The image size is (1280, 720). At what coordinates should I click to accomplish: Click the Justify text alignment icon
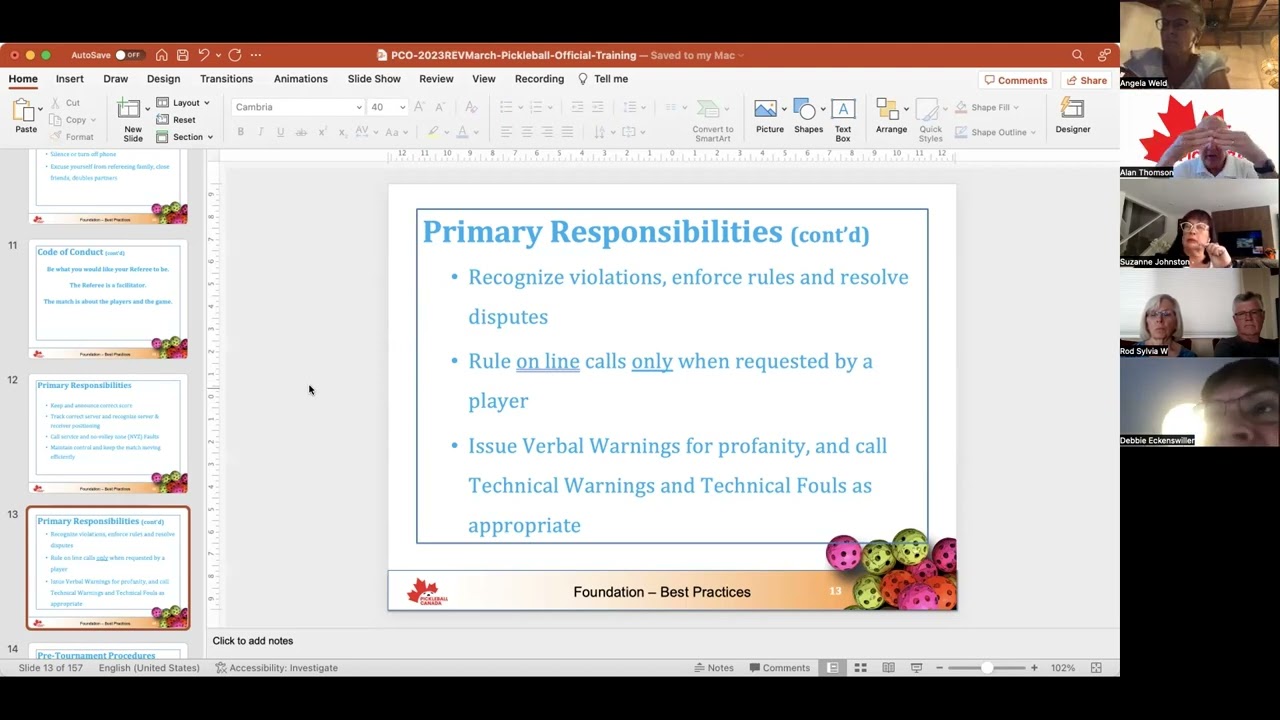pos(567,132)
